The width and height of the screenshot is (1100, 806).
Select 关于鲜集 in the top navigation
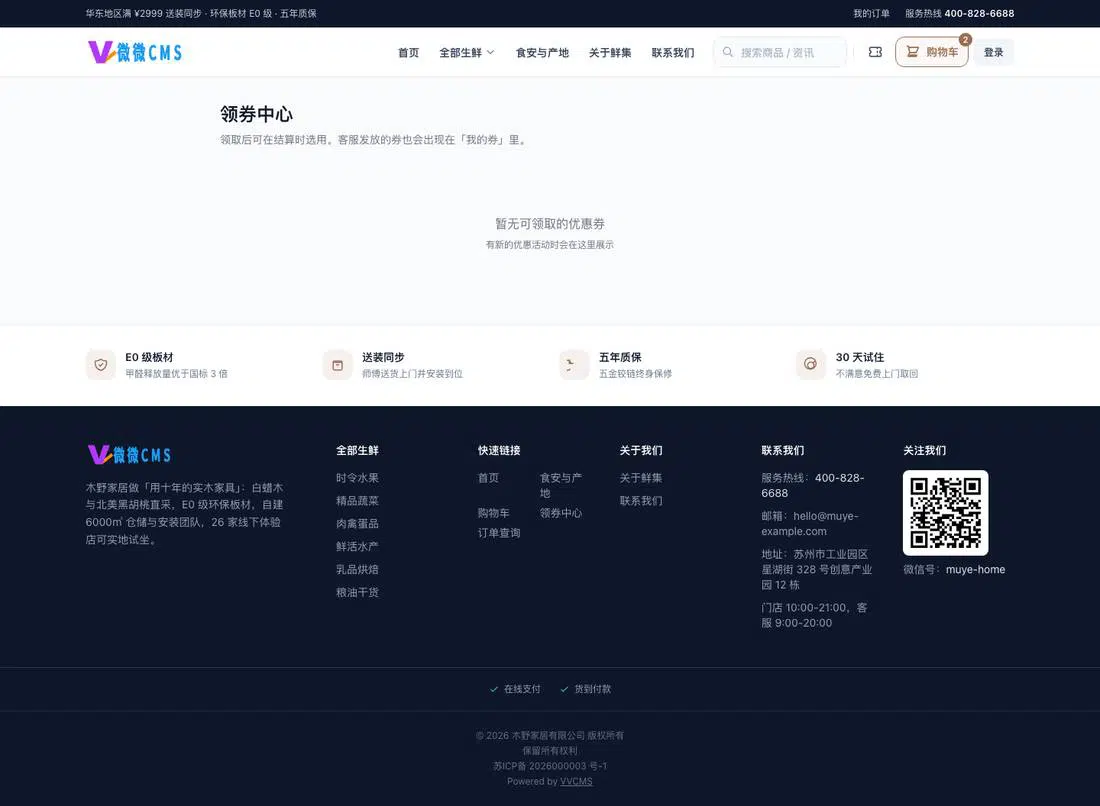(x=610, y=53)
